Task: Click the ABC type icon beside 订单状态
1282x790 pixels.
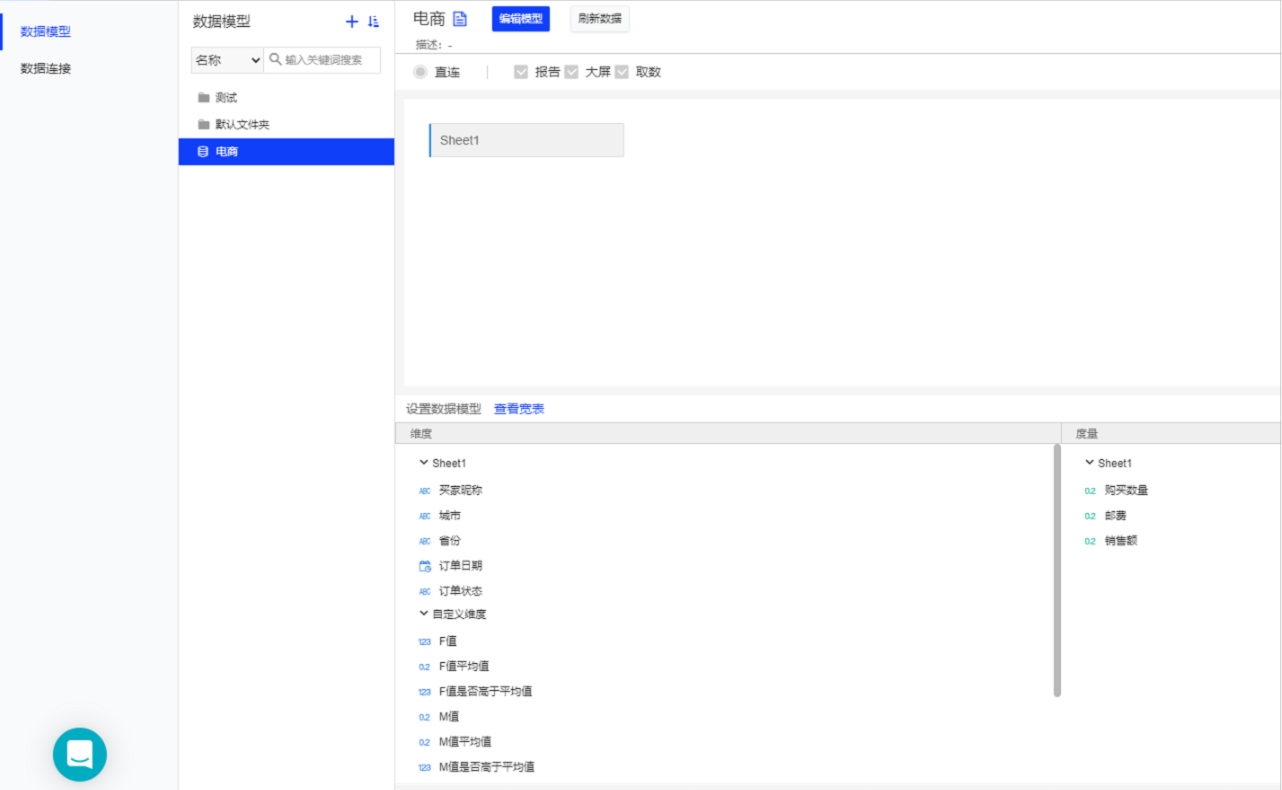Action: 425,591
